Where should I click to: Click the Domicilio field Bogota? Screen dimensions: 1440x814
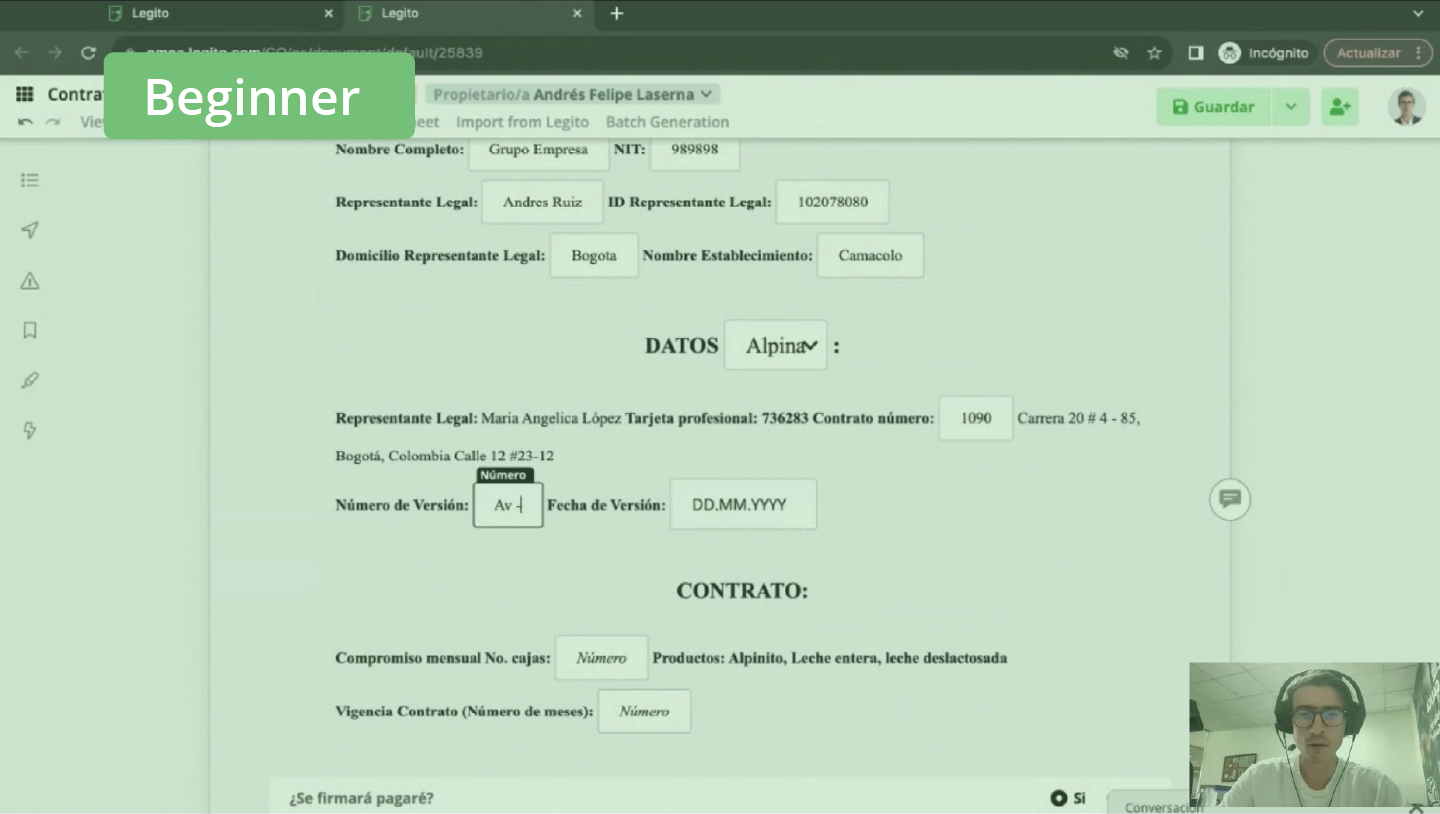pyautogui.click(x=594, y=255)
